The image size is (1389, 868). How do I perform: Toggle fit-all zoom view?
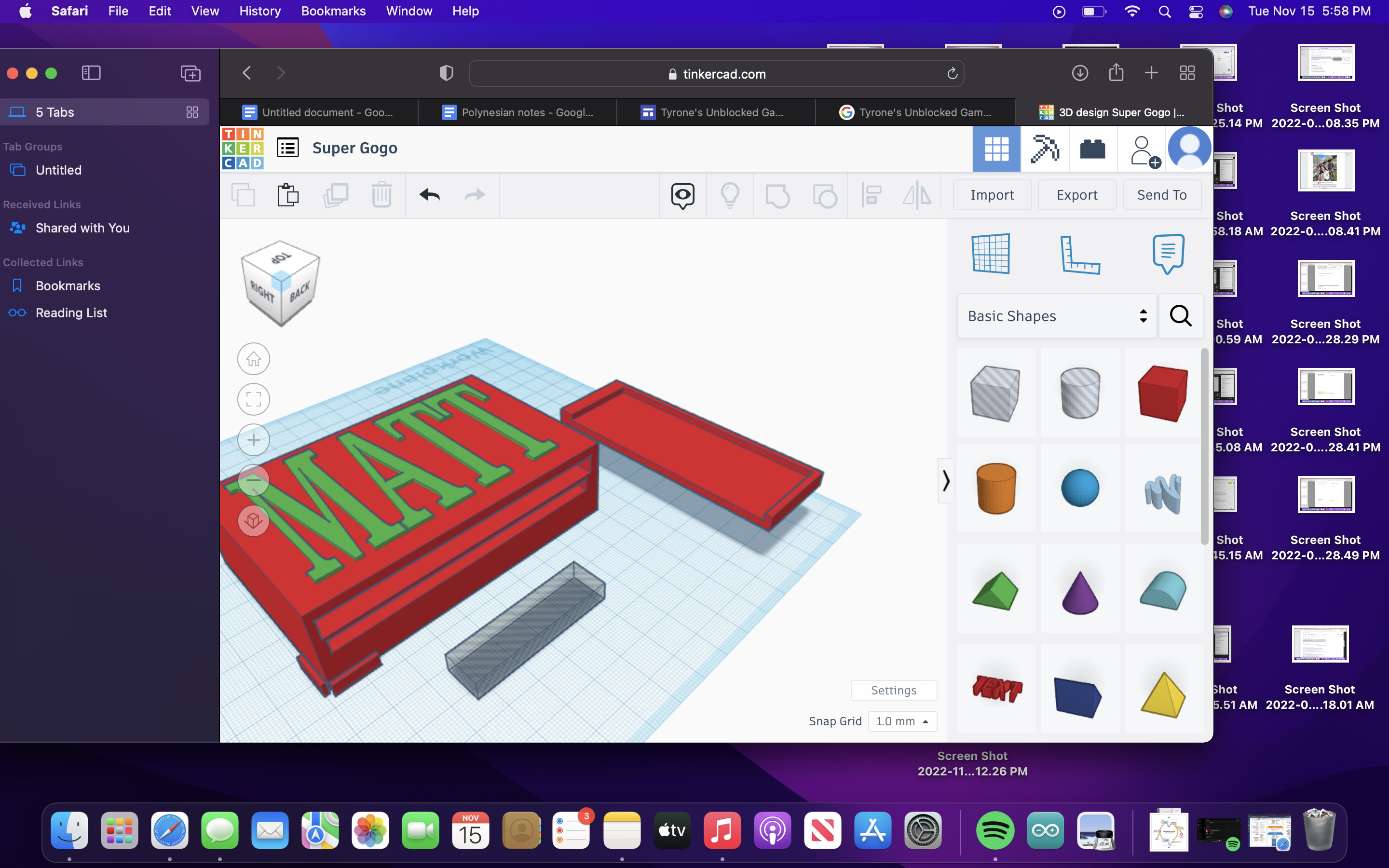click(254, 399)
